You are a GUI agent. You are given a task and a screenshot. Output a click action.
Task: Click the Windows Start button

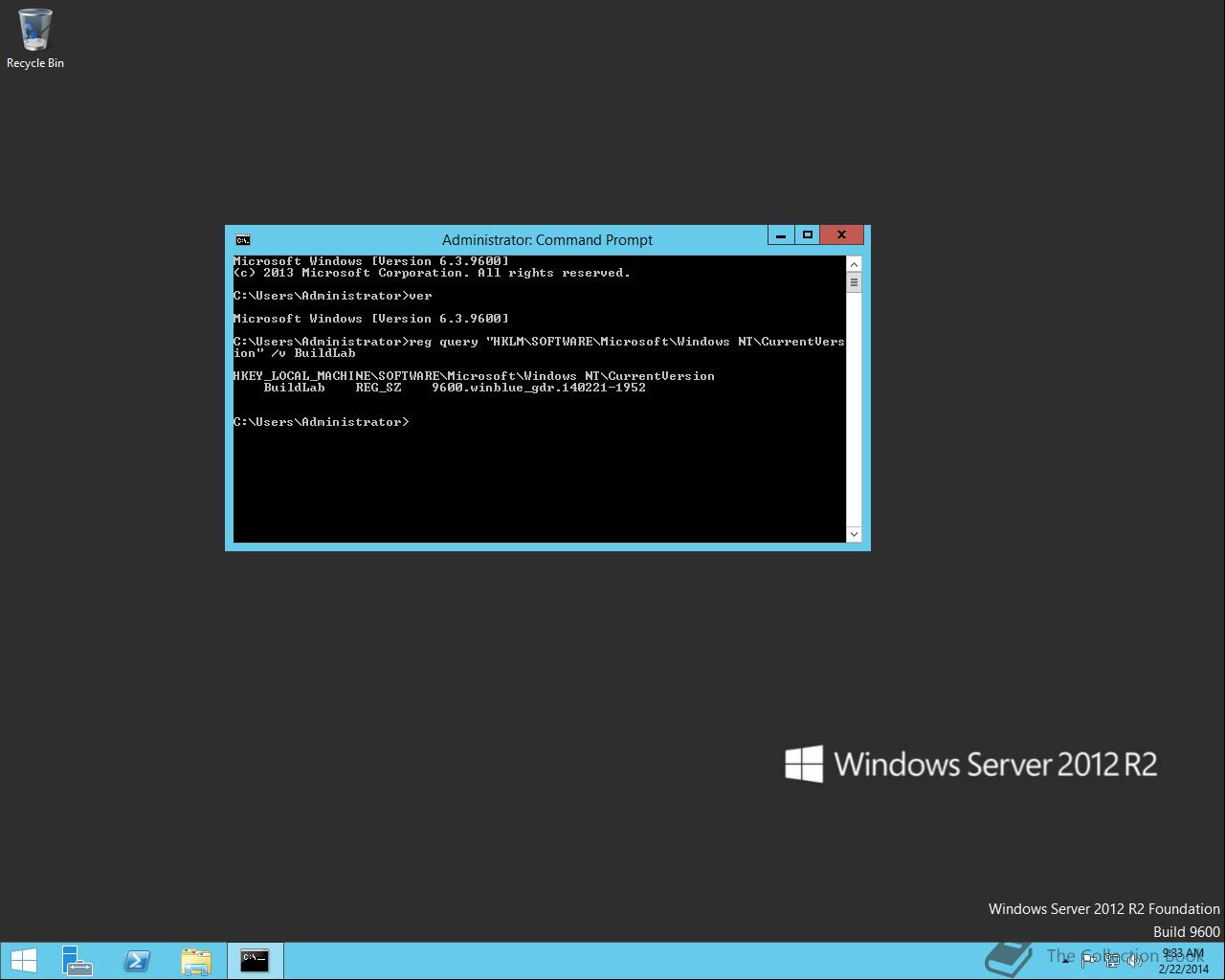pyautogui.click(x=23, y=960)
